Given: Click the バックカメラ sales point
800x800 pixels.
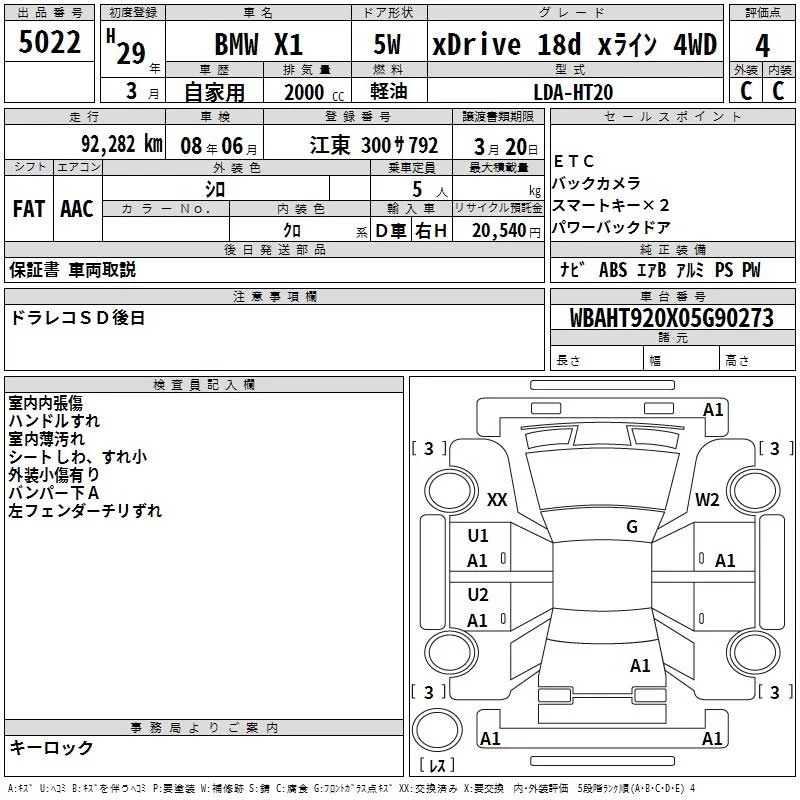Looking at the screenshot, I should point(597,184).
